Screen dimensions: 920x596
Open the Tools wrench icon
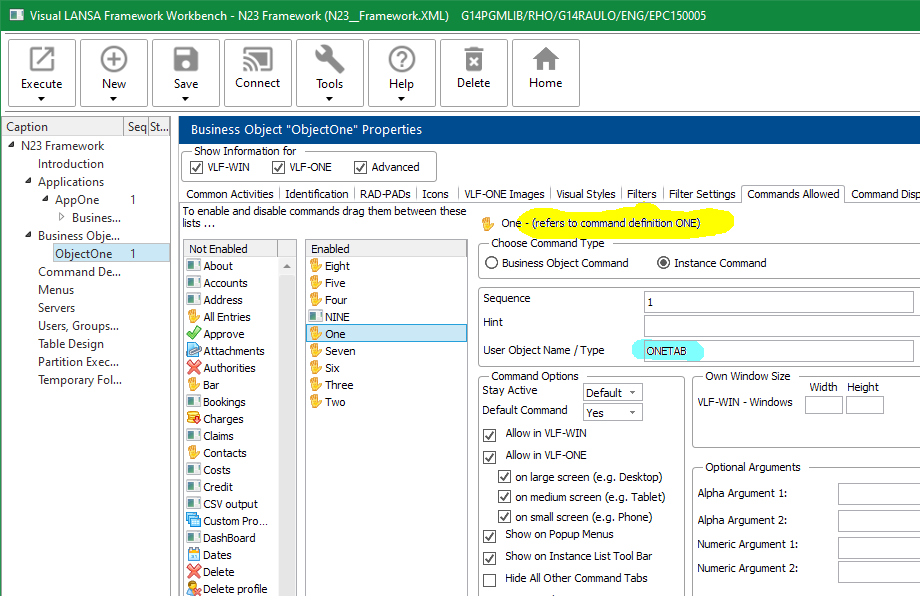coord(330,59)
